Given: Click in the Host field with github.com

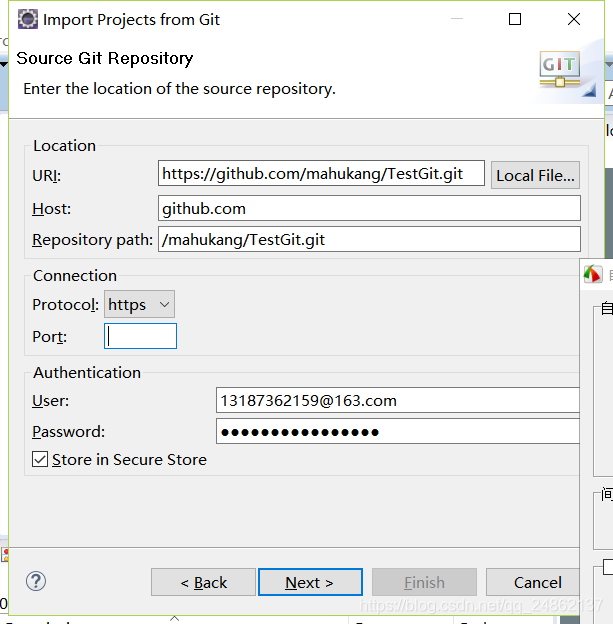Looking at the screenshot, I should pyautogui.click(x=369, y=208).
